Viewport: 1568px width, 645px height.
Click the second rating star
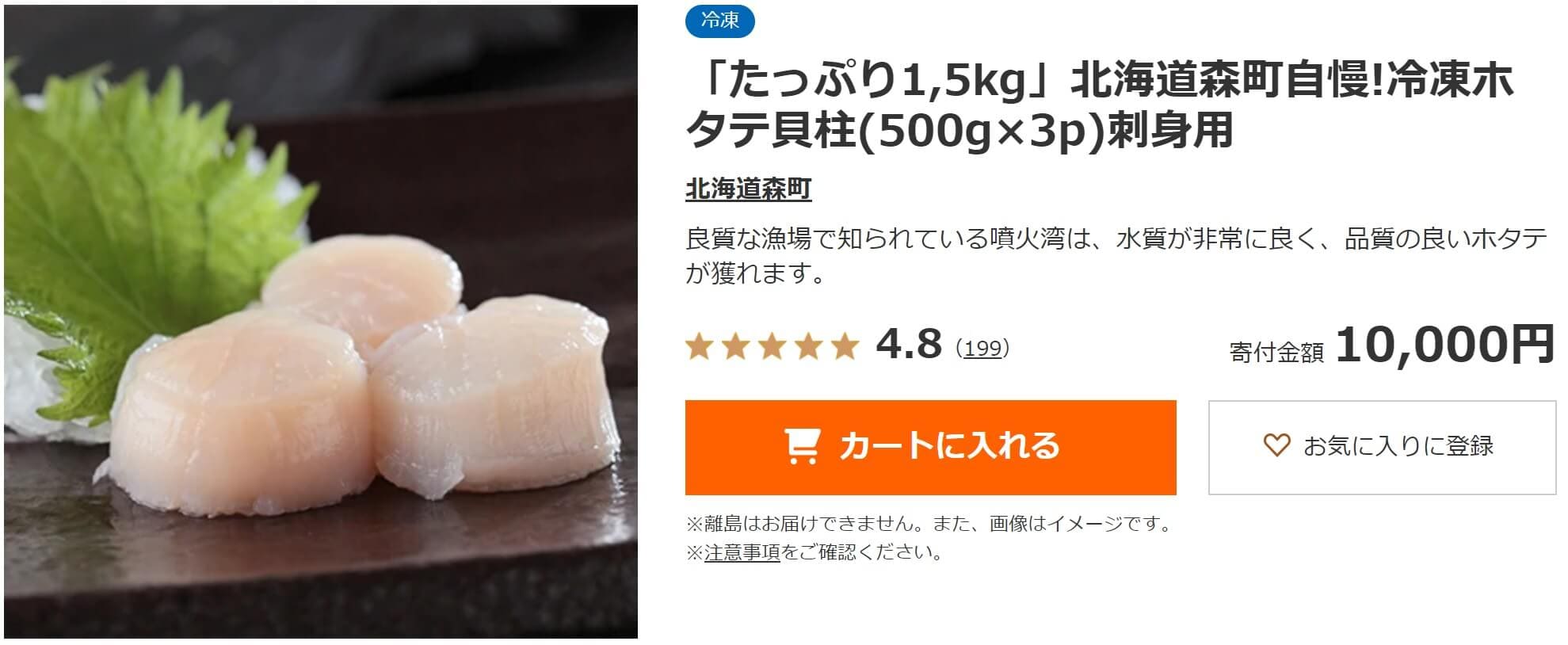[735, 346]
